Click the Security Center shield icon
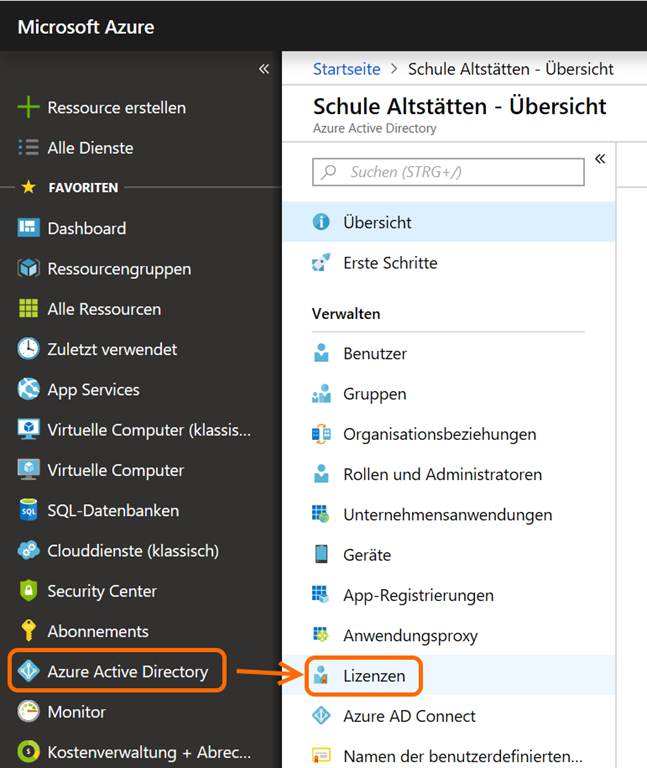The height and width of the screenshot is (768, 647). [x=28, y=591]
